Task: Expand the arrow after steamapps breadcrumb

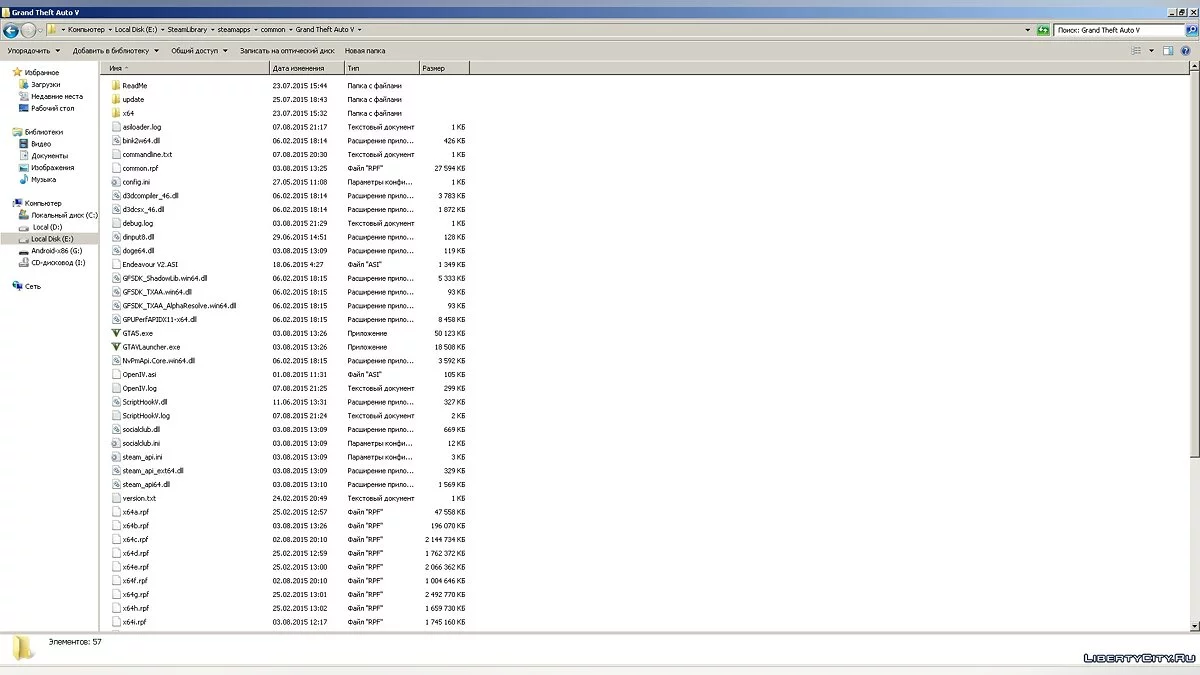Action: pyautogui.click(x=255, y=30)
